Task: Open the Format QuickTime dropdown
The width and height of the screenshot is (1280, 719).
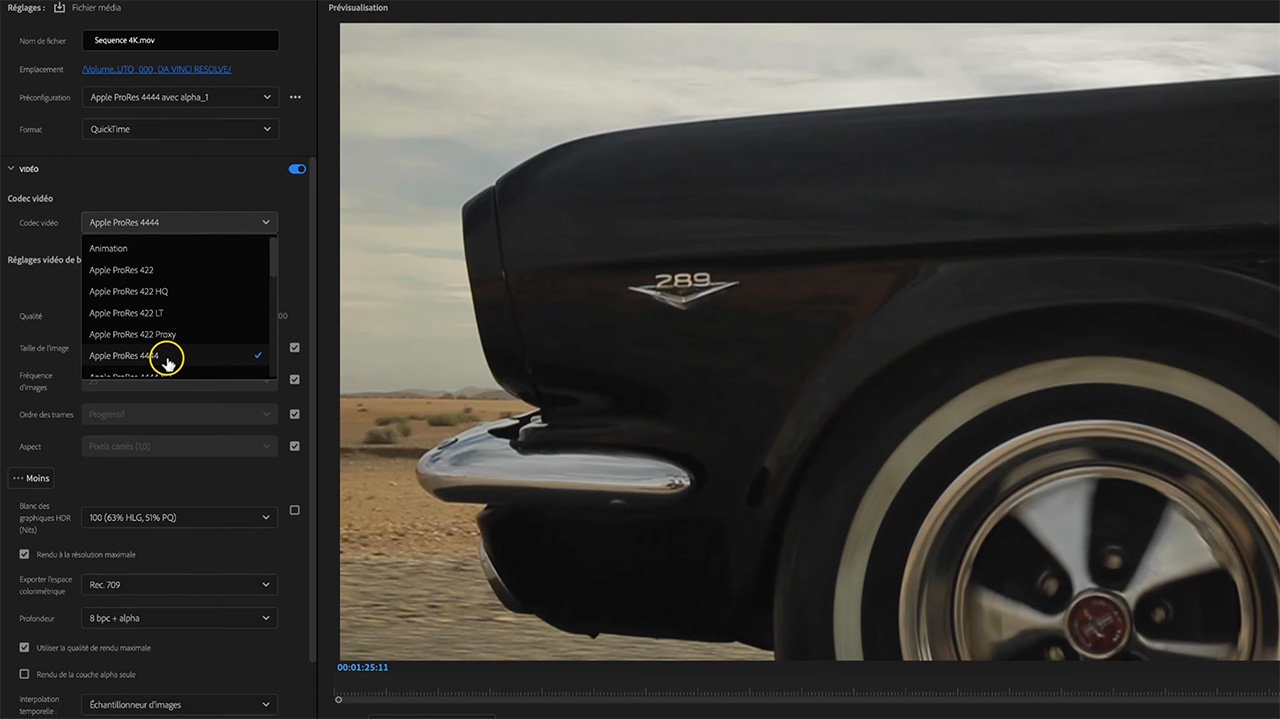Action: point(180,129)
